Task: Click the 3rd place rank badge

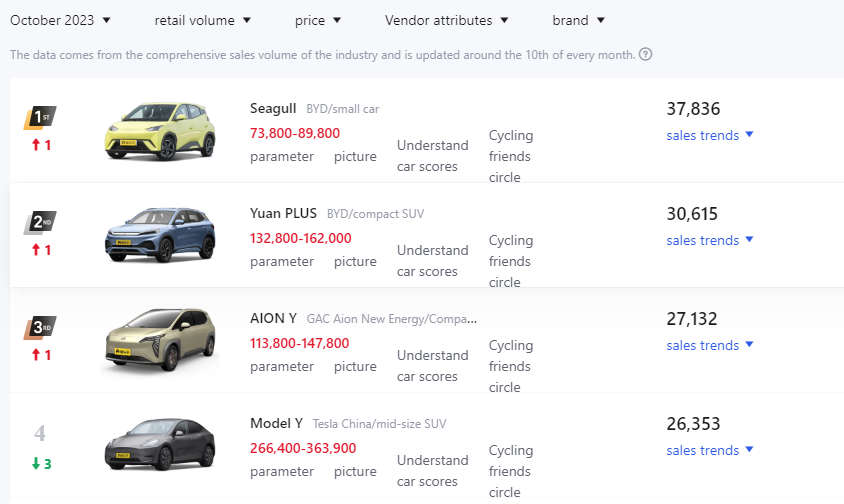Action: click(40, 327)
